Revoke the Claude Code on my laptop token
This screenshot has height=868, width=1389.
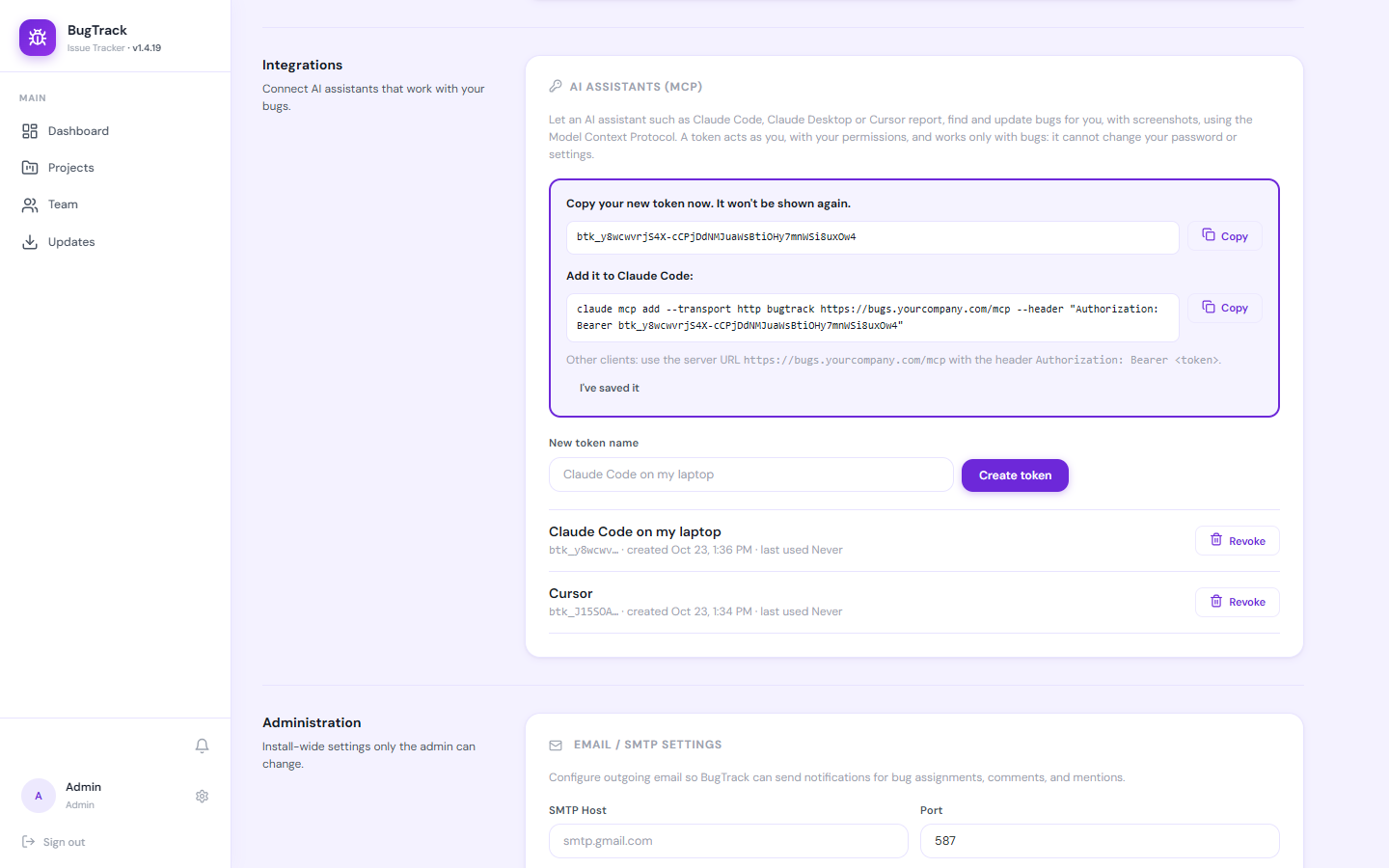1238,541
